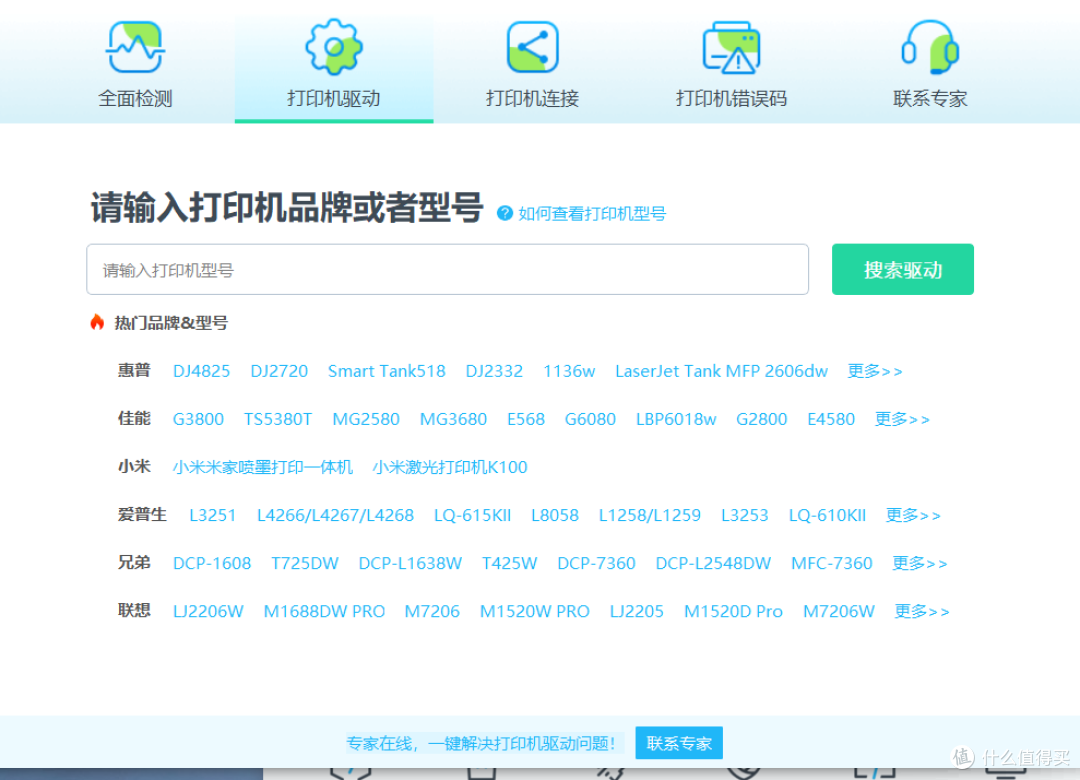Select LaserJet Tank MFP 2606dw
Image resolution: width=1080 pixels, height=780 pixels.
coord(721,371)
